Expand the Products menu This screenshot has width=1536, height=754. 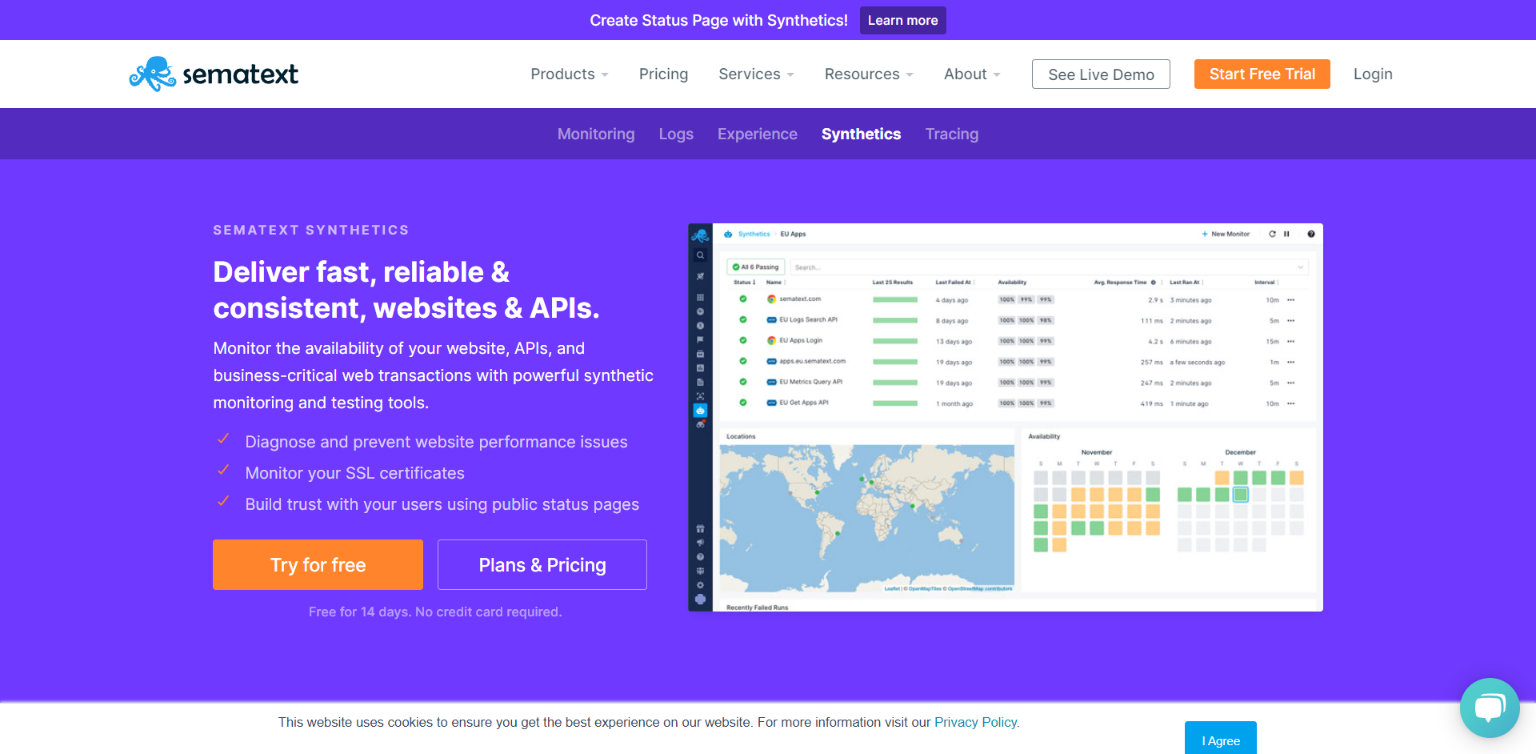[x=569, y=74]
